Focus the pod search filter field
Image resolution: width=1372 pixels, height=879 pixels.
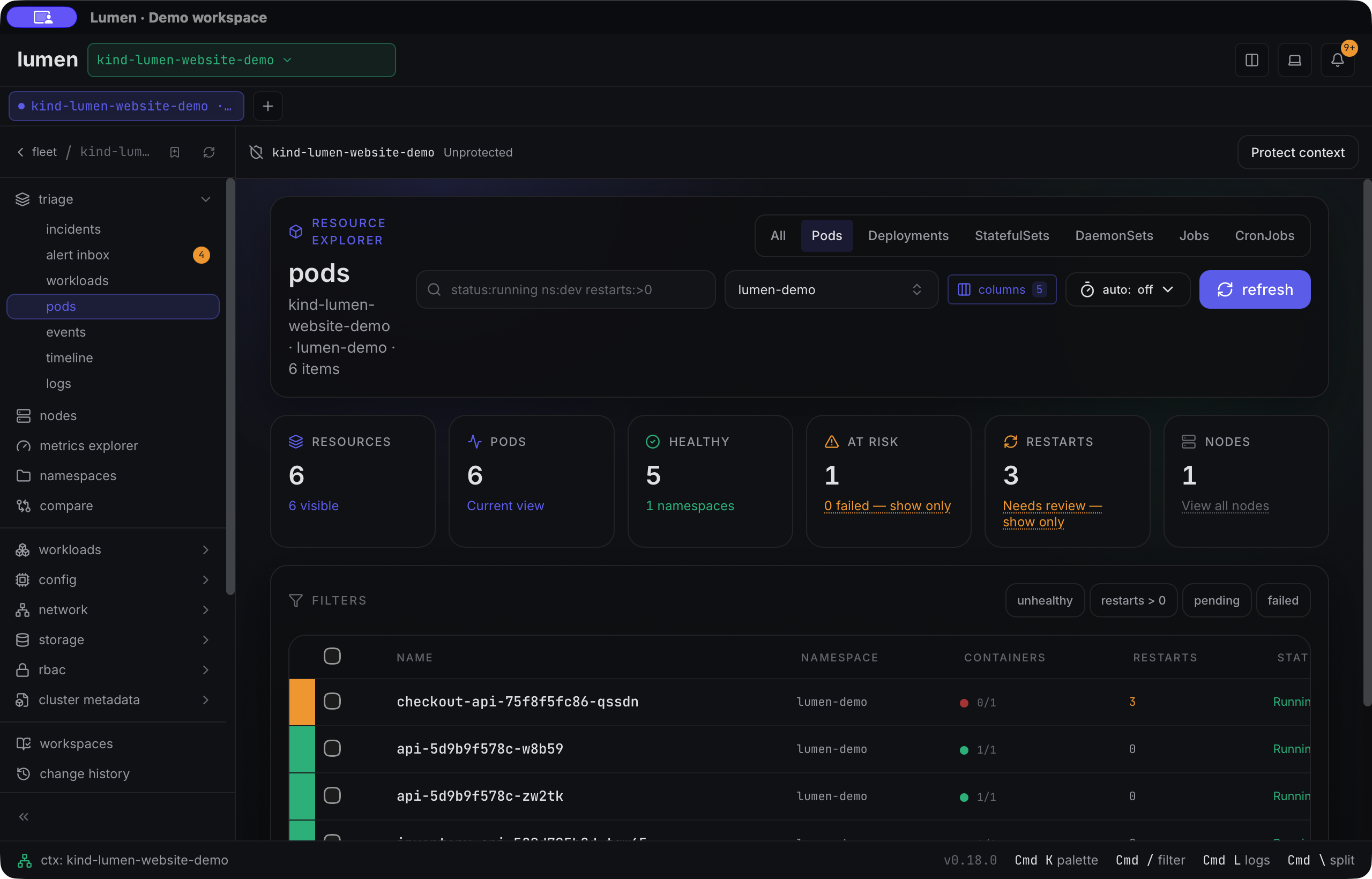[x=565, y=289]
